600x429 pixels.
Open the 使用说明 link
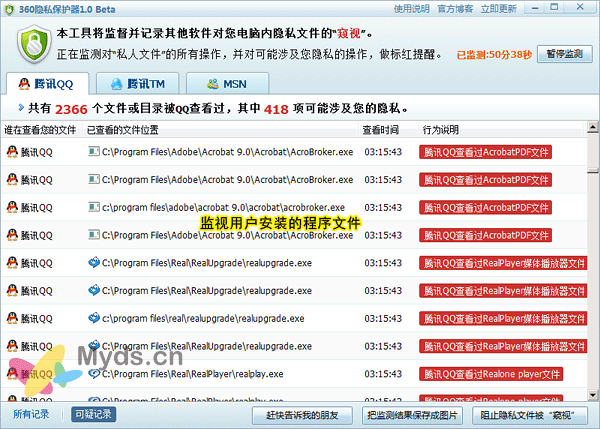412,8
